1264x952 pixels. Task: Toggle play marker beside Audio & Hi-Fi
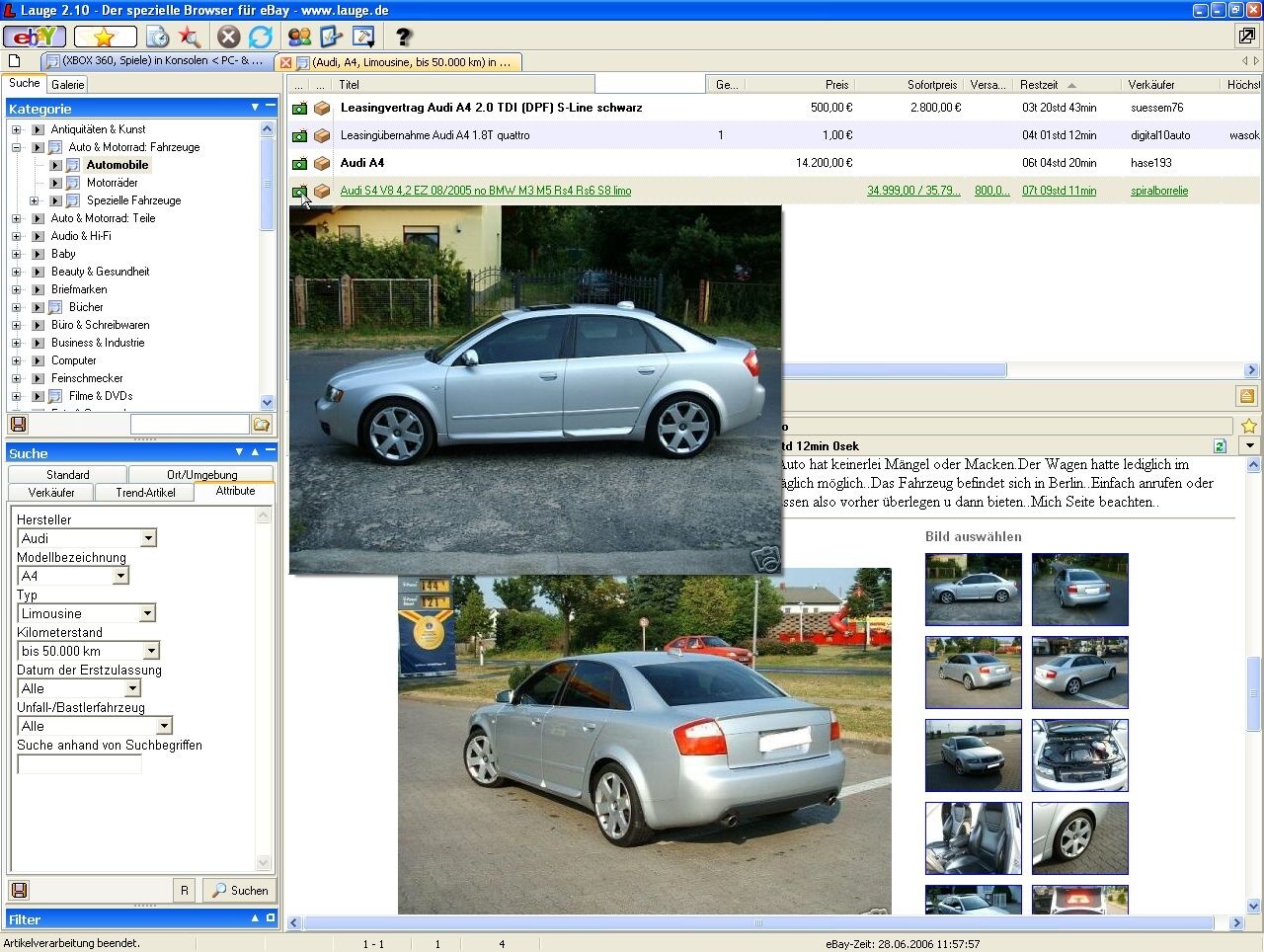38,236
